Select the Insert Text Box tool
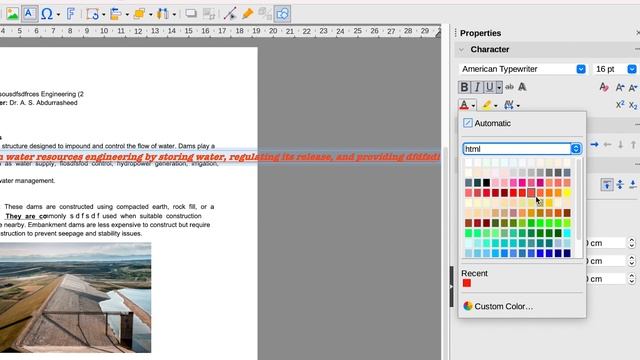 [29, 14]
